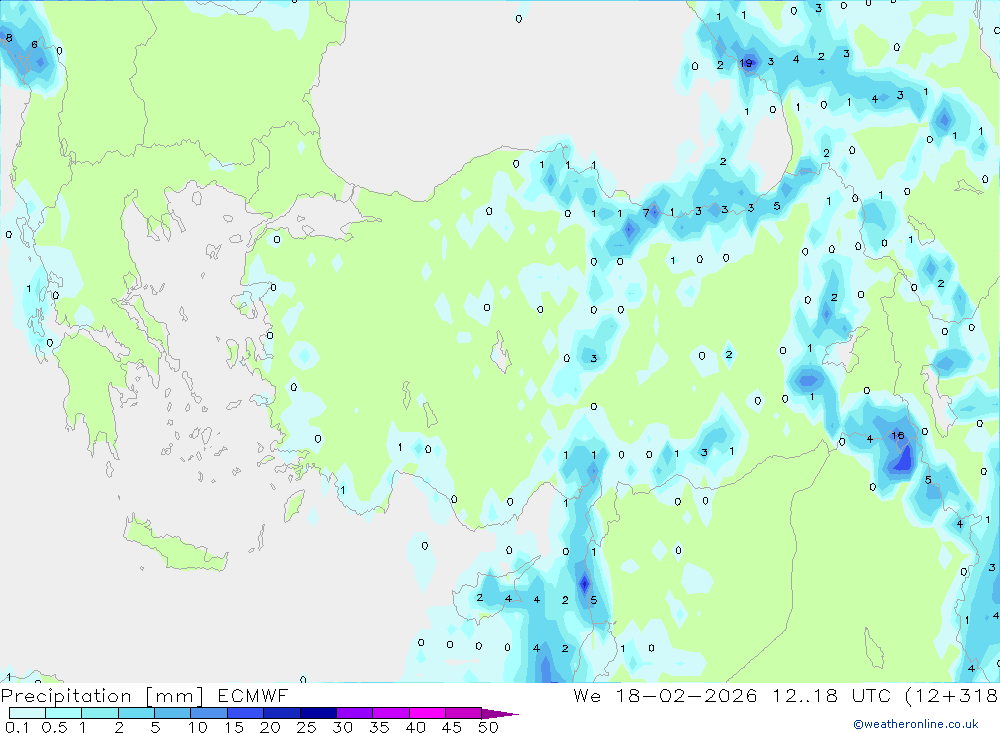Screen dimensions: 1000x733
Task: Pick the 10–15 mm legend color swatch
Action: [209, 713]
